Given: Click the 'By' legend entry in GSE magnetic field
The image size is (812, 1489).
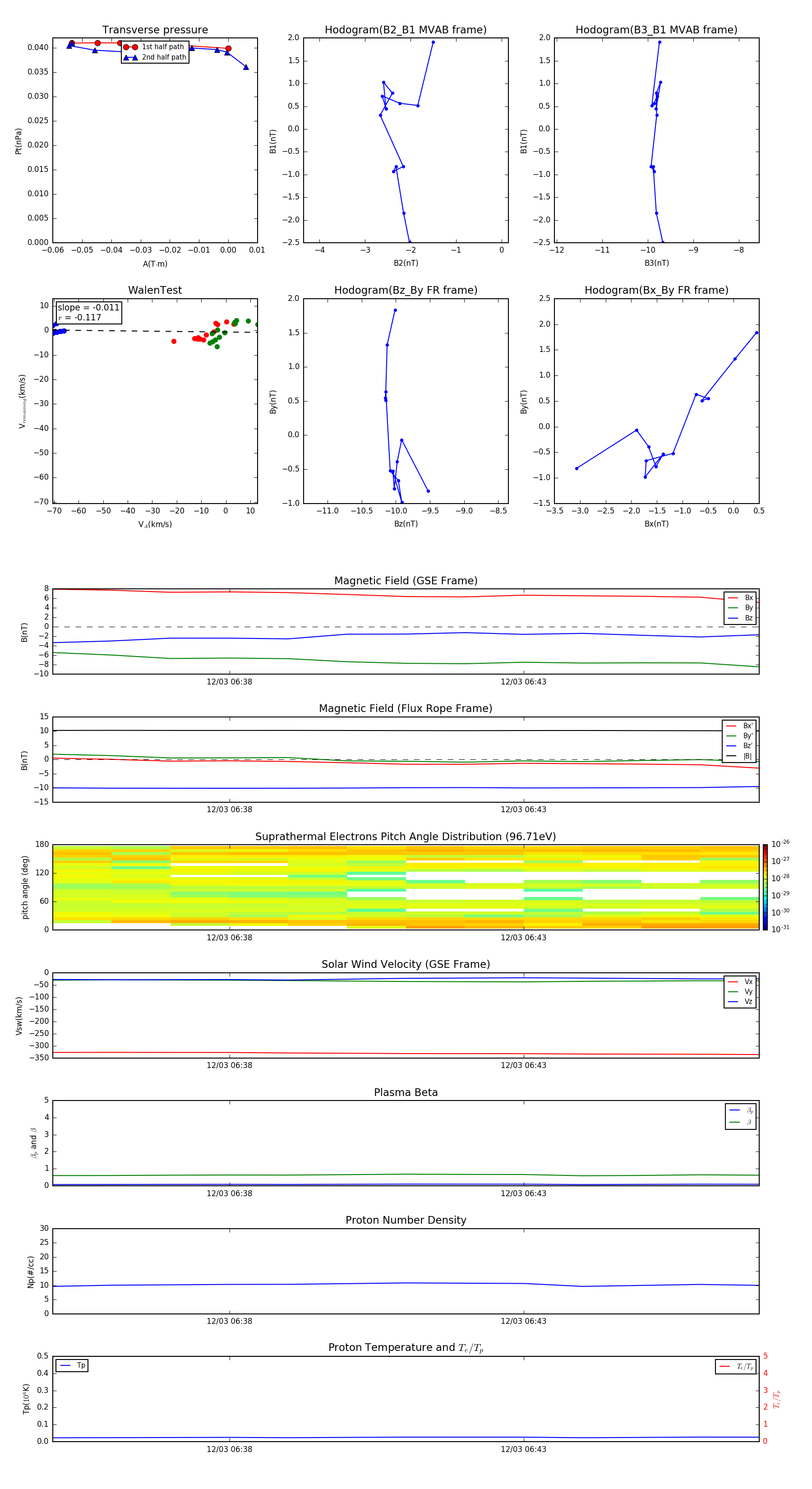Looking at the screenshot, I should [x=740, y=607].
